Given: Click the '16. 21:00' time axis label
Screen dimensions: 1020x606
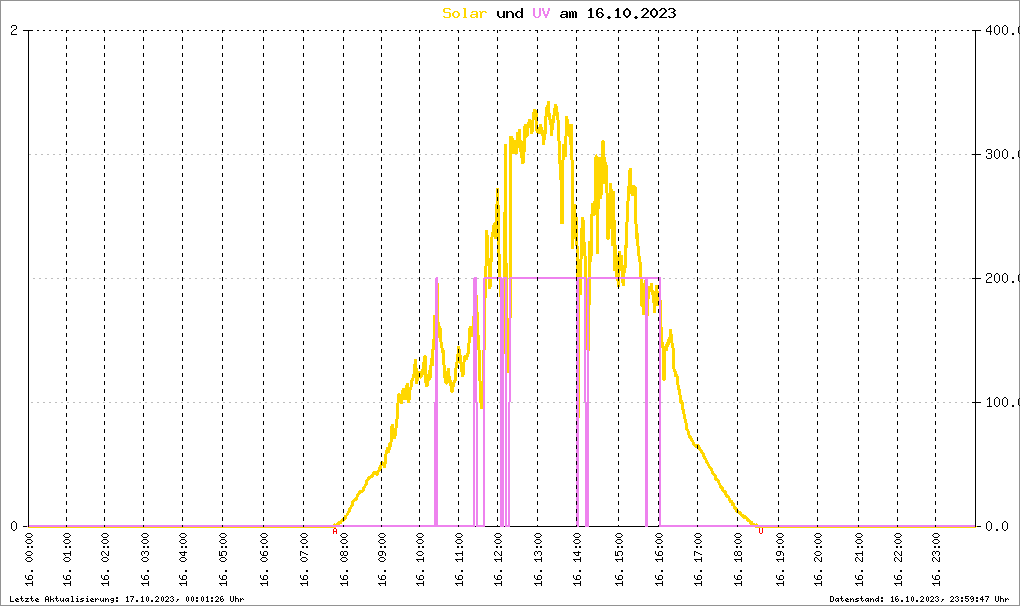Looking at the screenshot, I should pyautogui.click(x=859, y=560).
